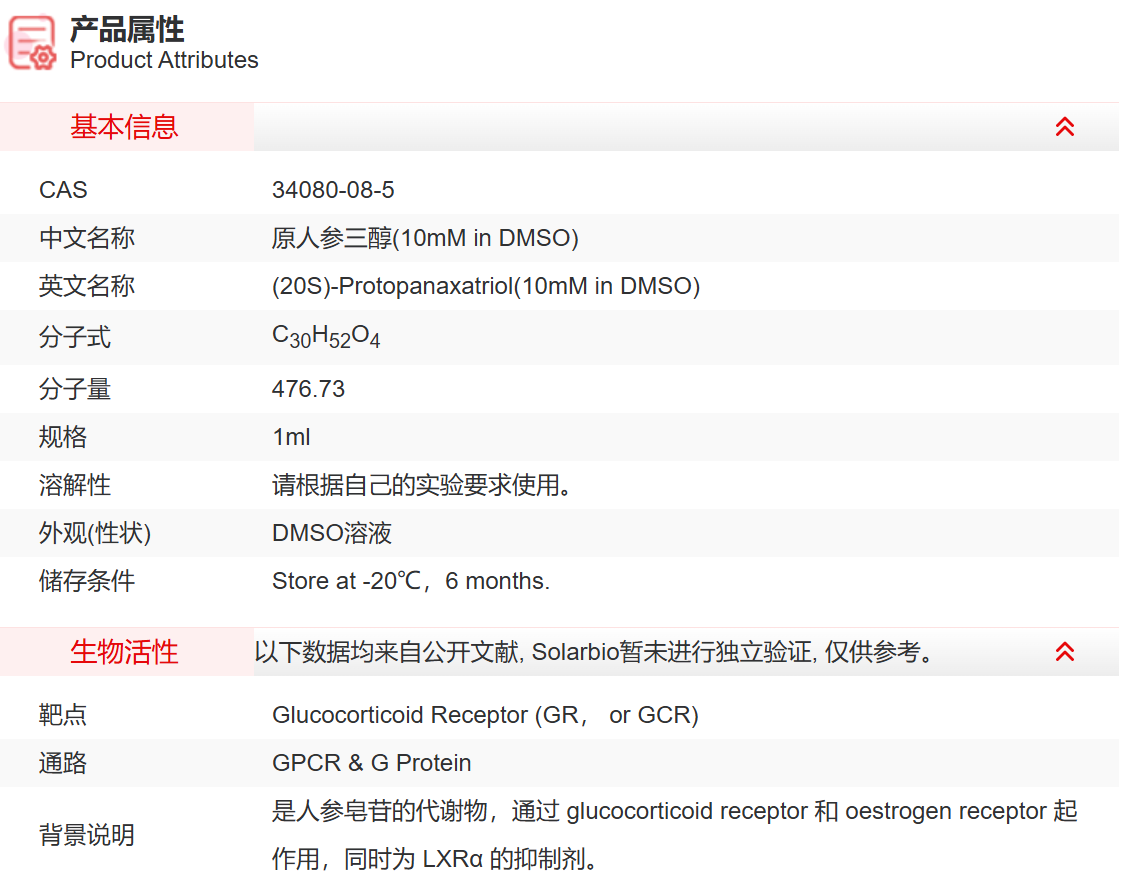
Task: Select the (20S)-Protopanaxatriol English name
Action: [x=485, y=286]
